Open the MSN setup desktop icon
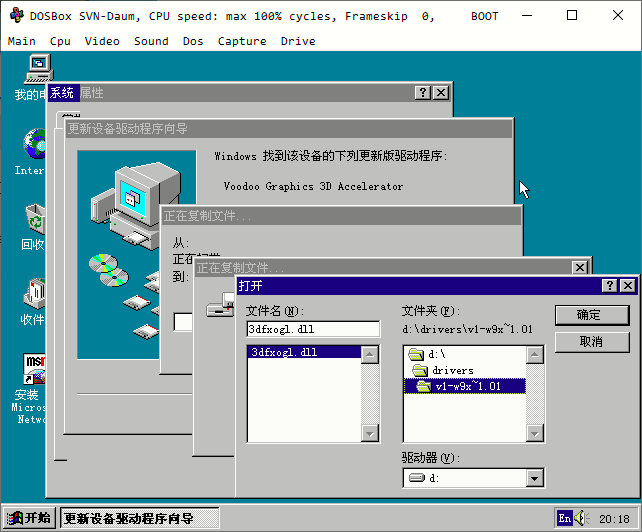Viewport: 642px width, 532px height. (x=34, y=369)
